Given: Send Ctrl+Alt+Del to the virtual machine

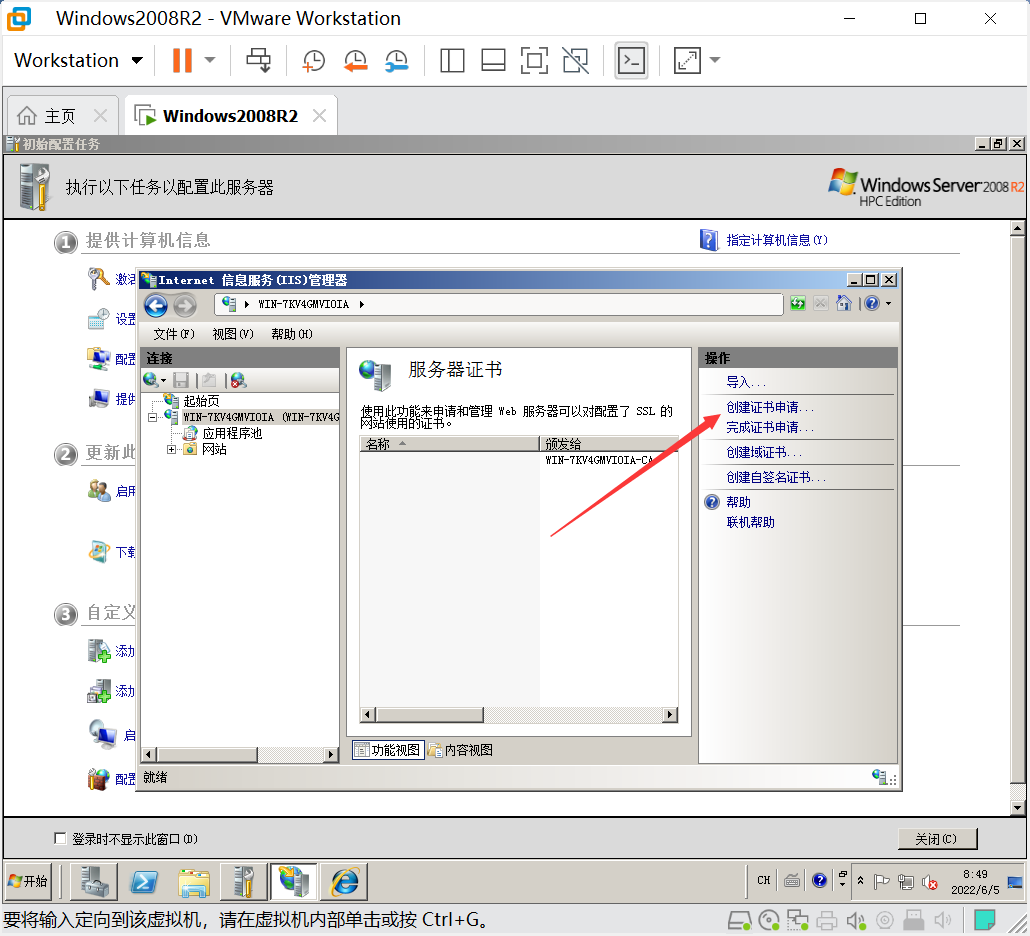Looking at the screenshot, I should (x=258, y=60).
